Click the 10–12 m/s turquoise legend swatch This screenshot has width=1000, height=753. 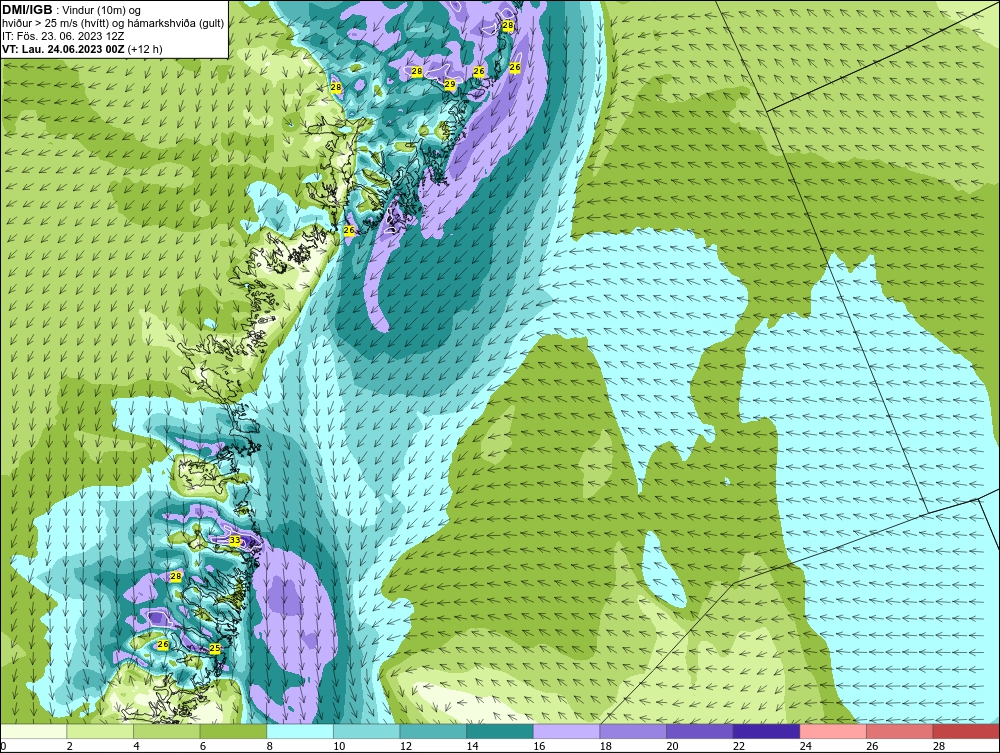click(367, 731)
